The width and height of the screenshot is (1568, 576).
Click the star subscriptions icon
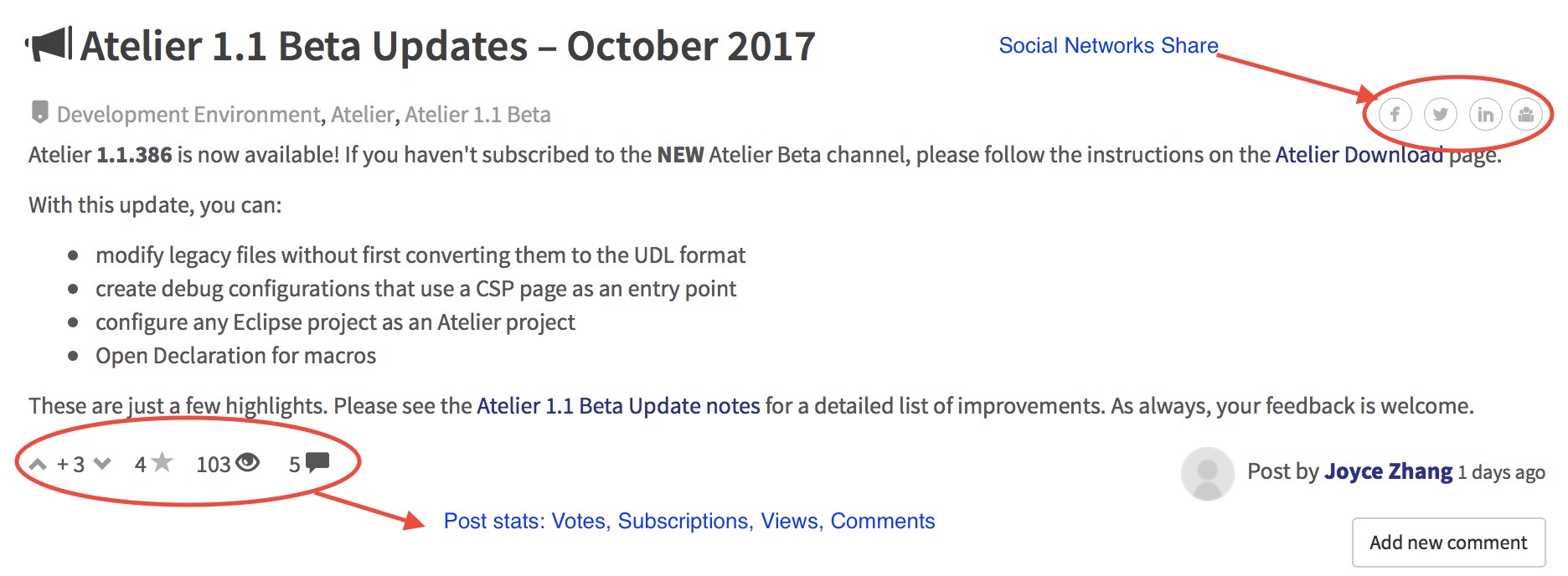pos(162,462)
